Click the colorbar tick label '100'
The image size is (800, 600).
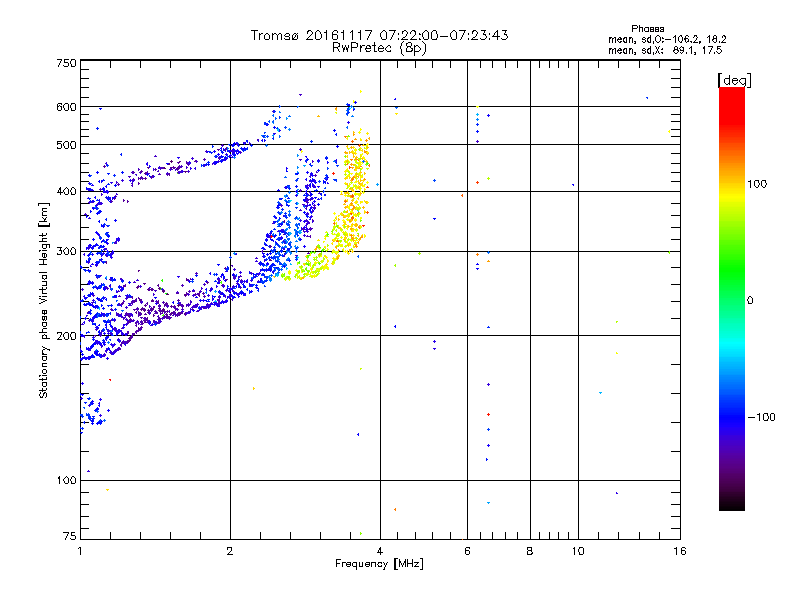[757, 184]
